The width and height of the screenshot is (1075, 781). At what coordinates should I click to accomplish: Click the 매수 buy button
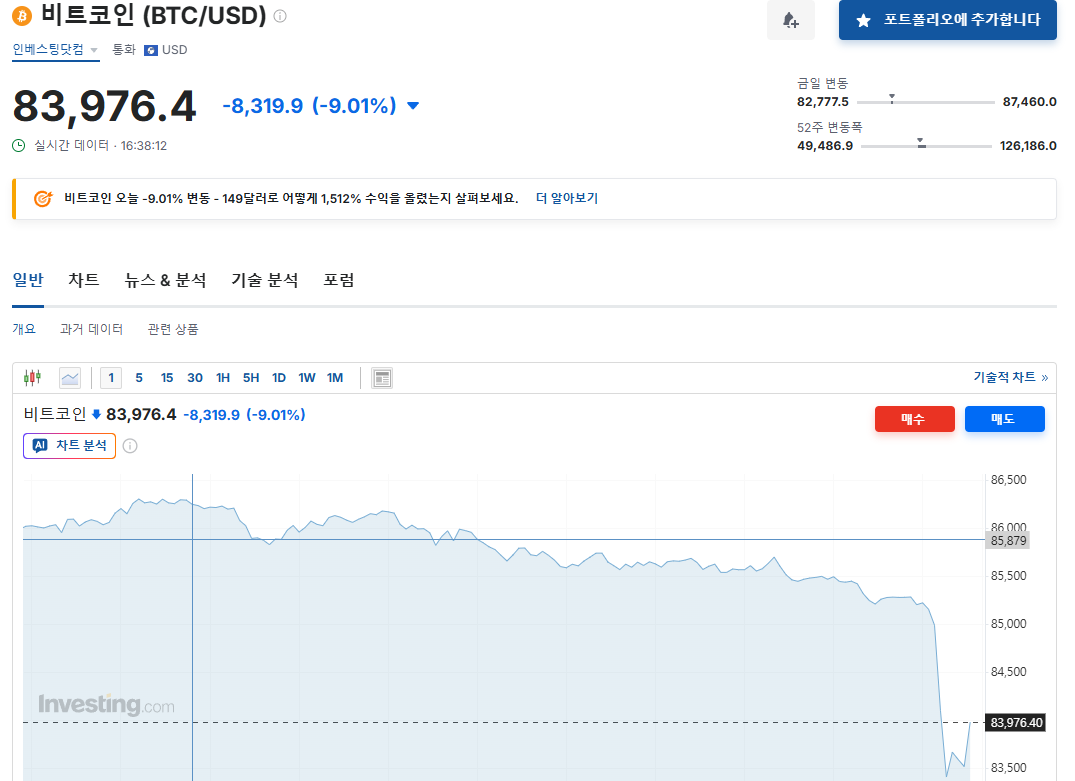[914, 418]
